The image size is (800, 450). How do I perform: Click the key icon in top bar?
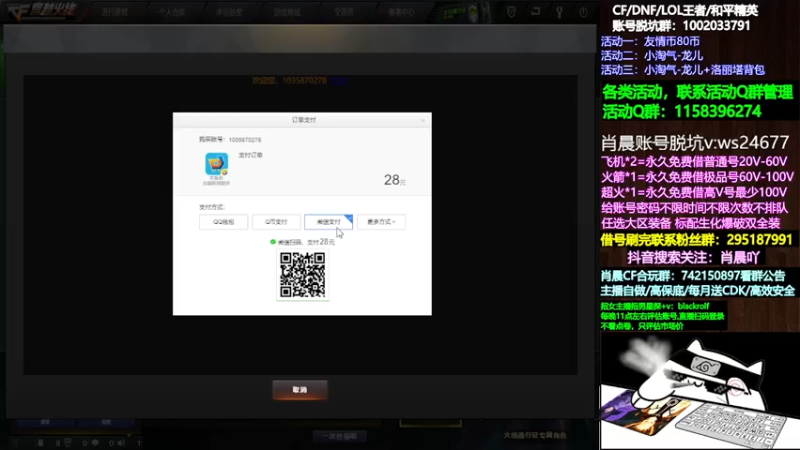[559, 12]
